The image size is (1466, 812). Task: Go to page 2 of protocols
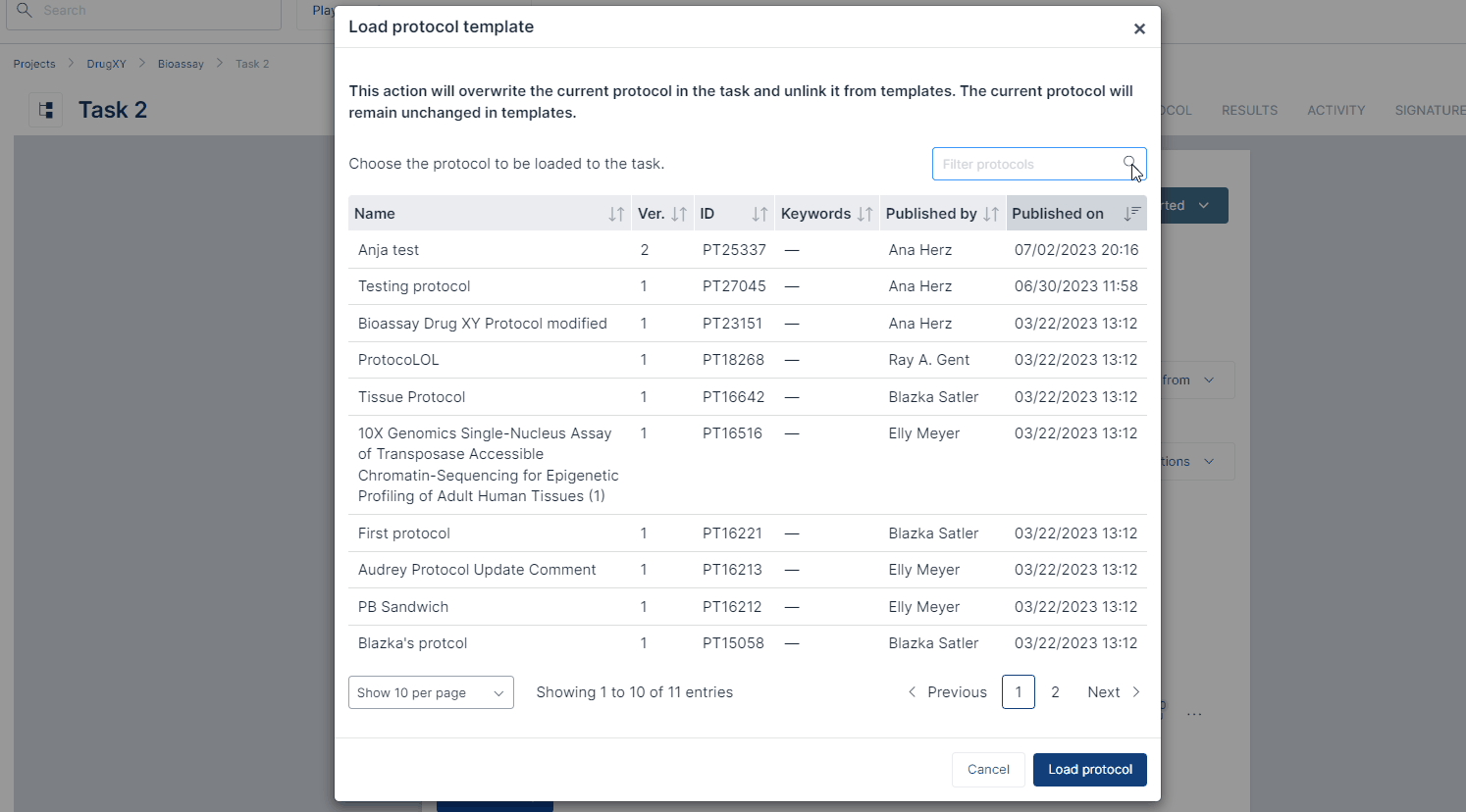(x=1055, y=692)
